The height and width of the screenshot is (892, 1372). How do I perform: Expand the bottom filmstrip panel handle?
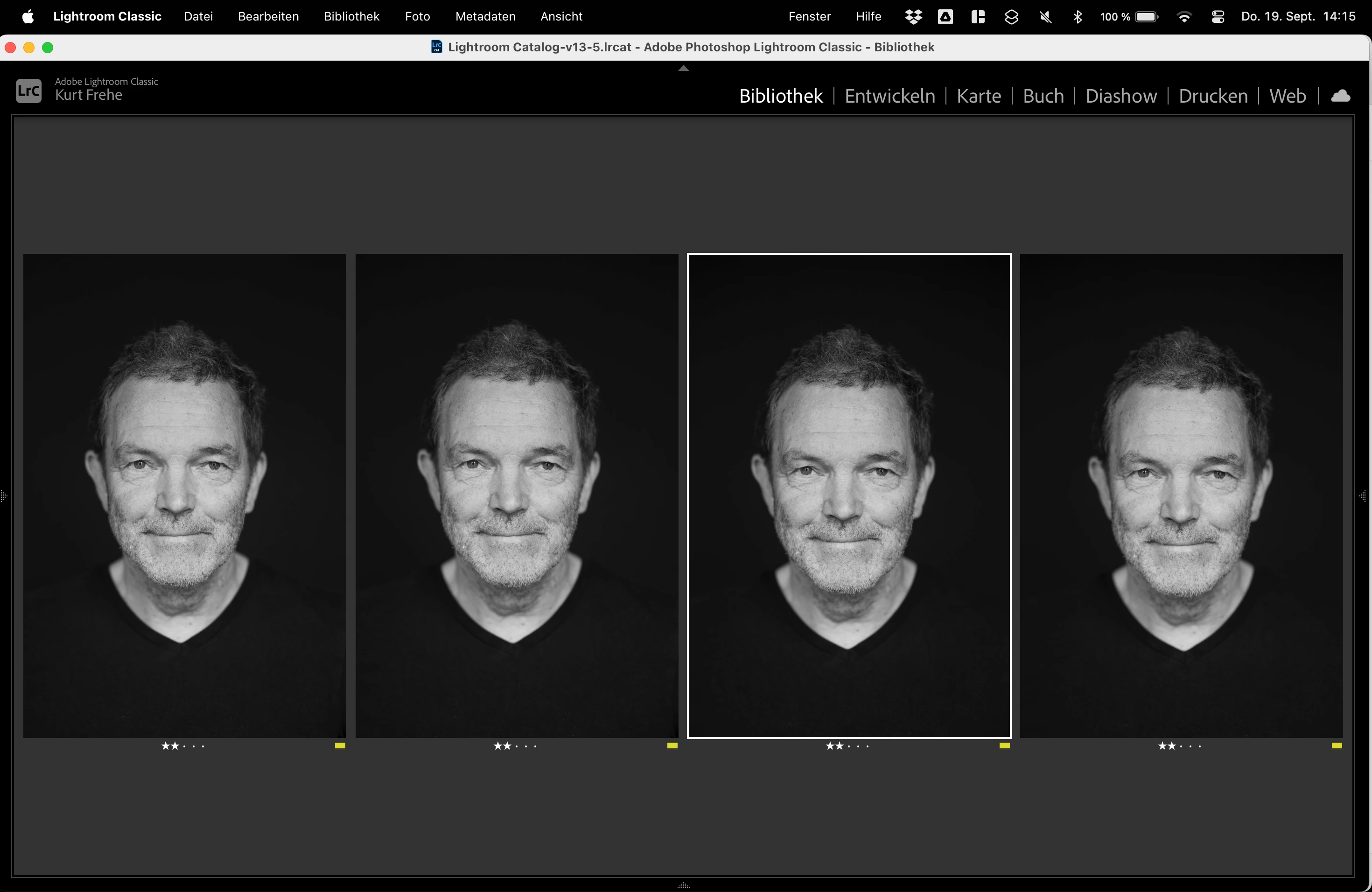tap(684, 885)
